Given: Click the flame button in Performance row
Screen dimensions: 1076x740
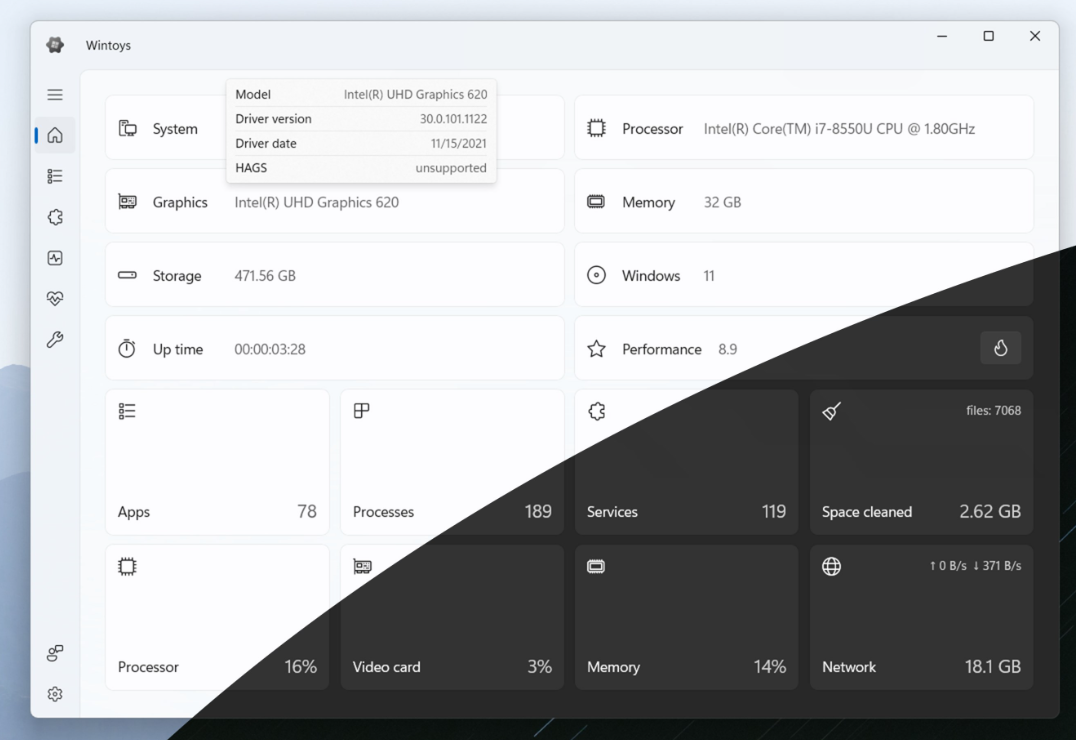Looking at the screenshot, I should tap(1000, 348).
